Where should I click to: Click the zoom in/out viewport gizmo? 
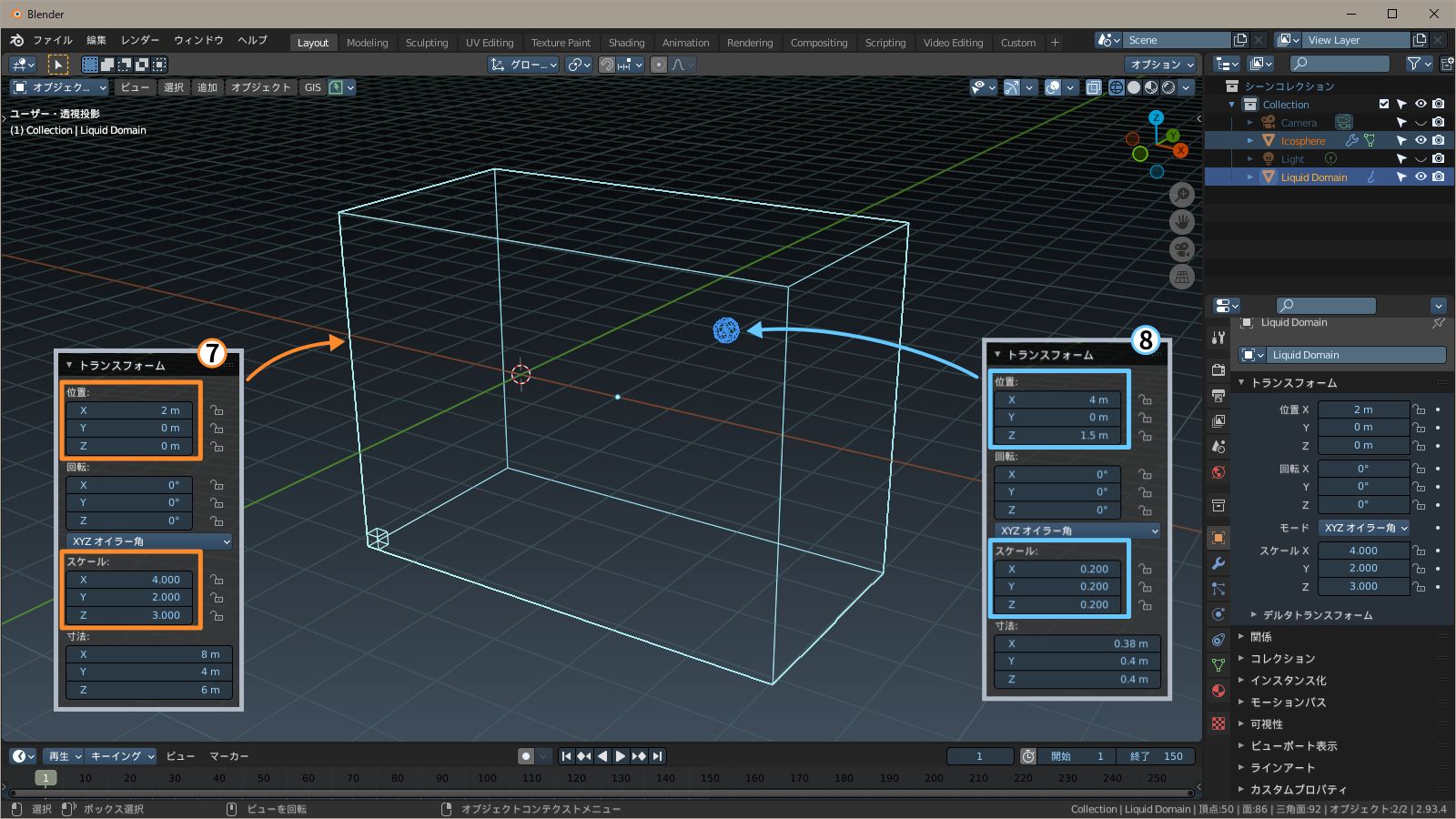1181,195
